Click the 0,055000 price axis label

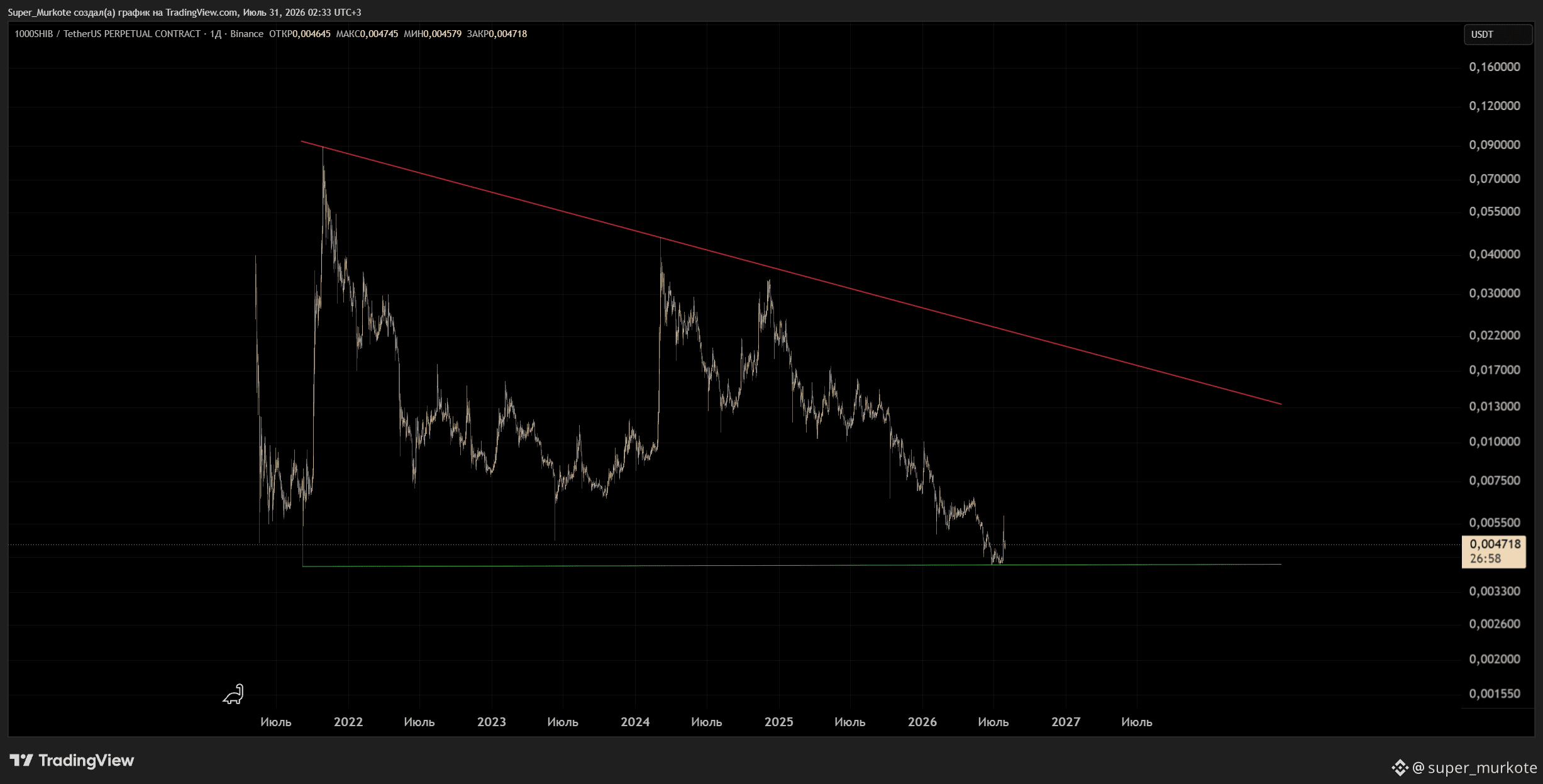(1495, 212)
